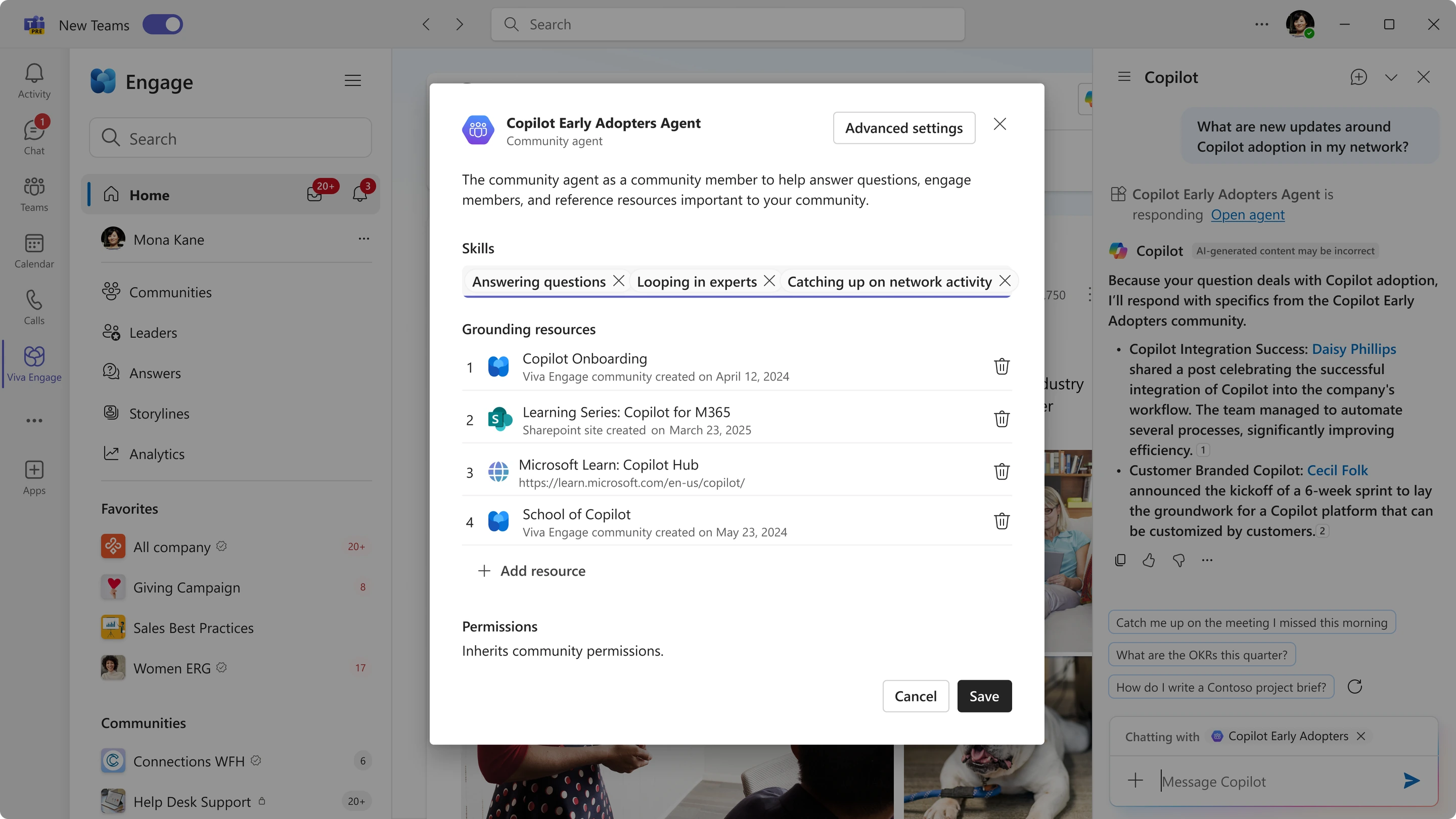Toggle Engage hamburger menu
The width and height of the screenshot is (1456, 819).
tap(353, 81)
